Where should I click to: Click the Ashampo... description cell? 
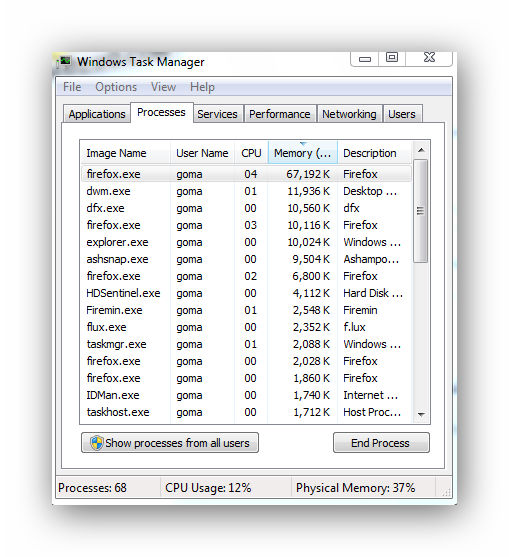pyautogui.click(x=371, y=259)
